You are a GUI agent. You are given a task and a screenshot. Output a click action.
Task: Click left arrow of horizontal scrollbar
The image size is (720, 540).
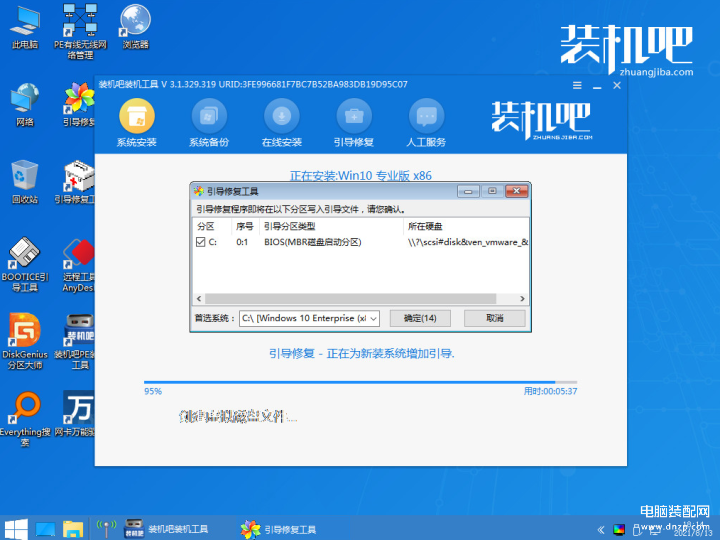tap(199, 298)
